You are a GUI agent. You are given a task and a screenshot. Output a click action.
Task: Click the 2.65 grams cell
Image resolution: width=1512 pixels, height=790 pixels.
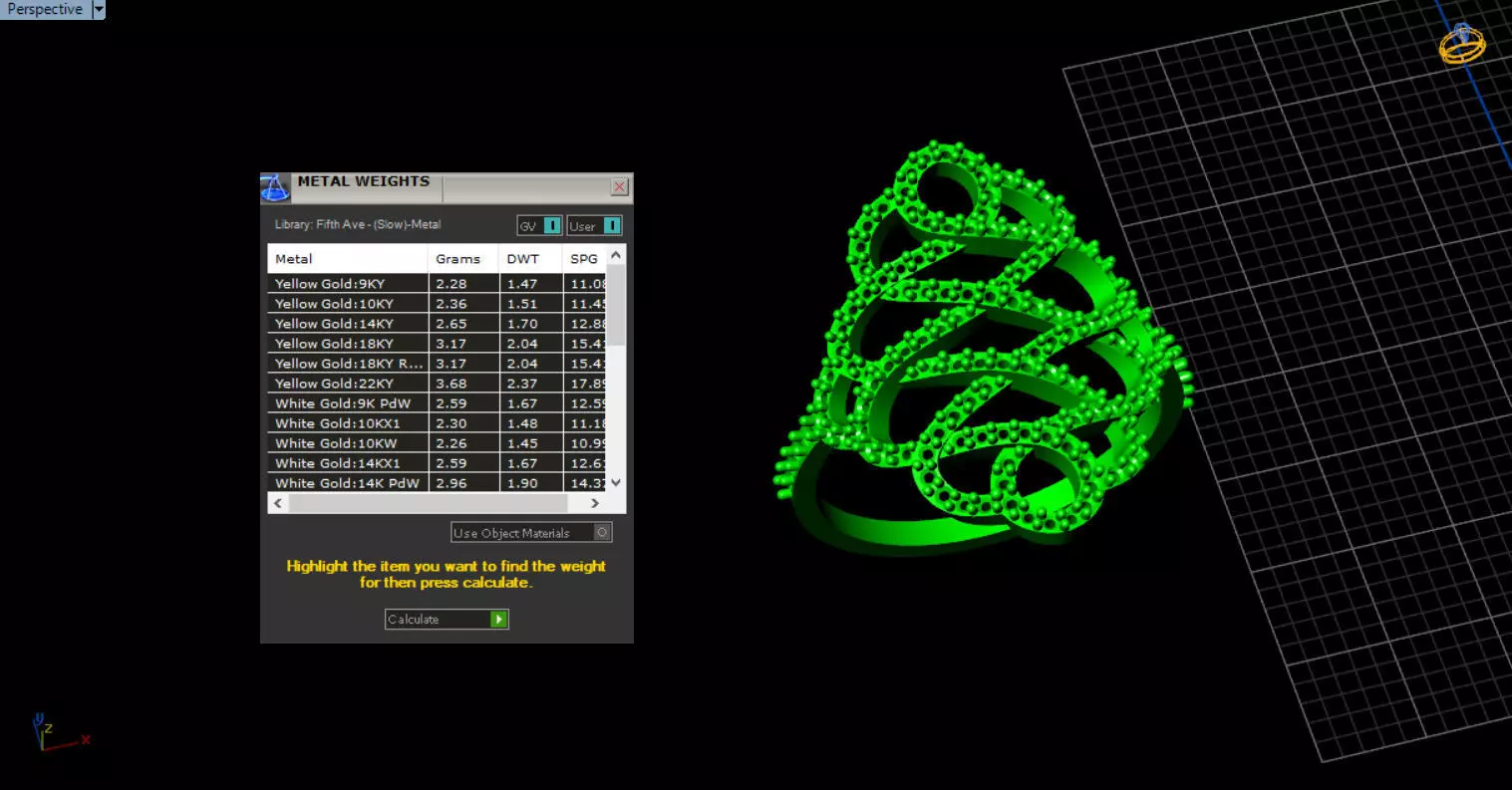[463, 324]
